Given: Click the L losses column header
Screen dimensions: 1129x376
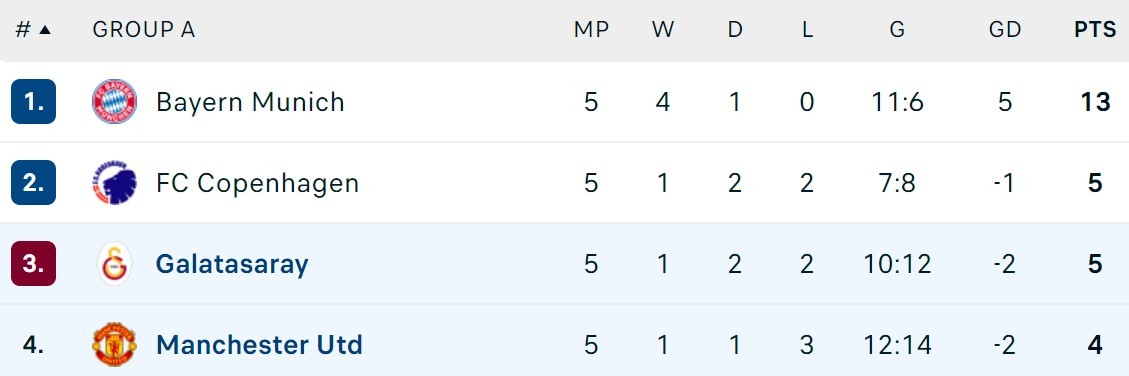Looking at the screenshot, I should (807, 30).
